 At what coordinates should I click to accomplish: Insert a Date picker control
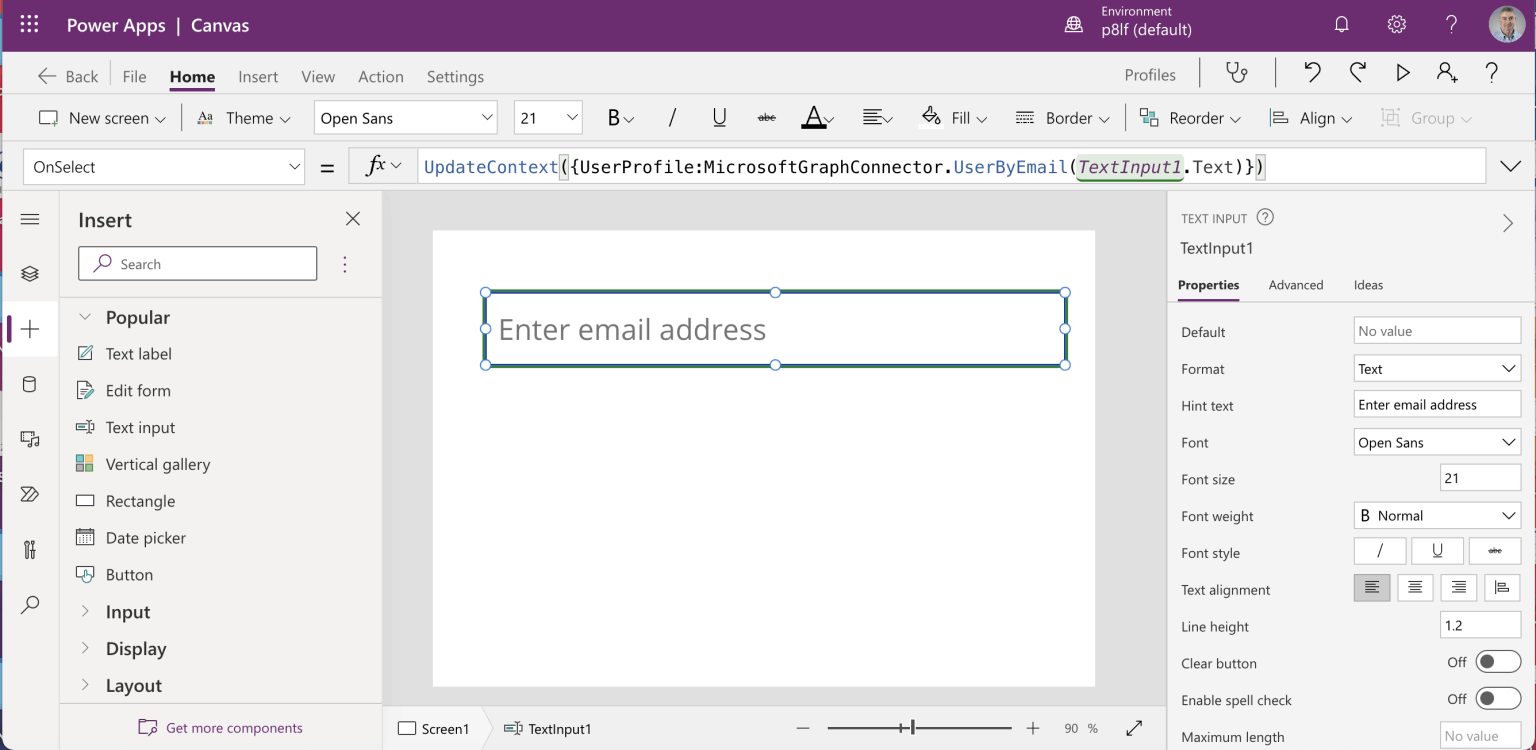point(146,538)
